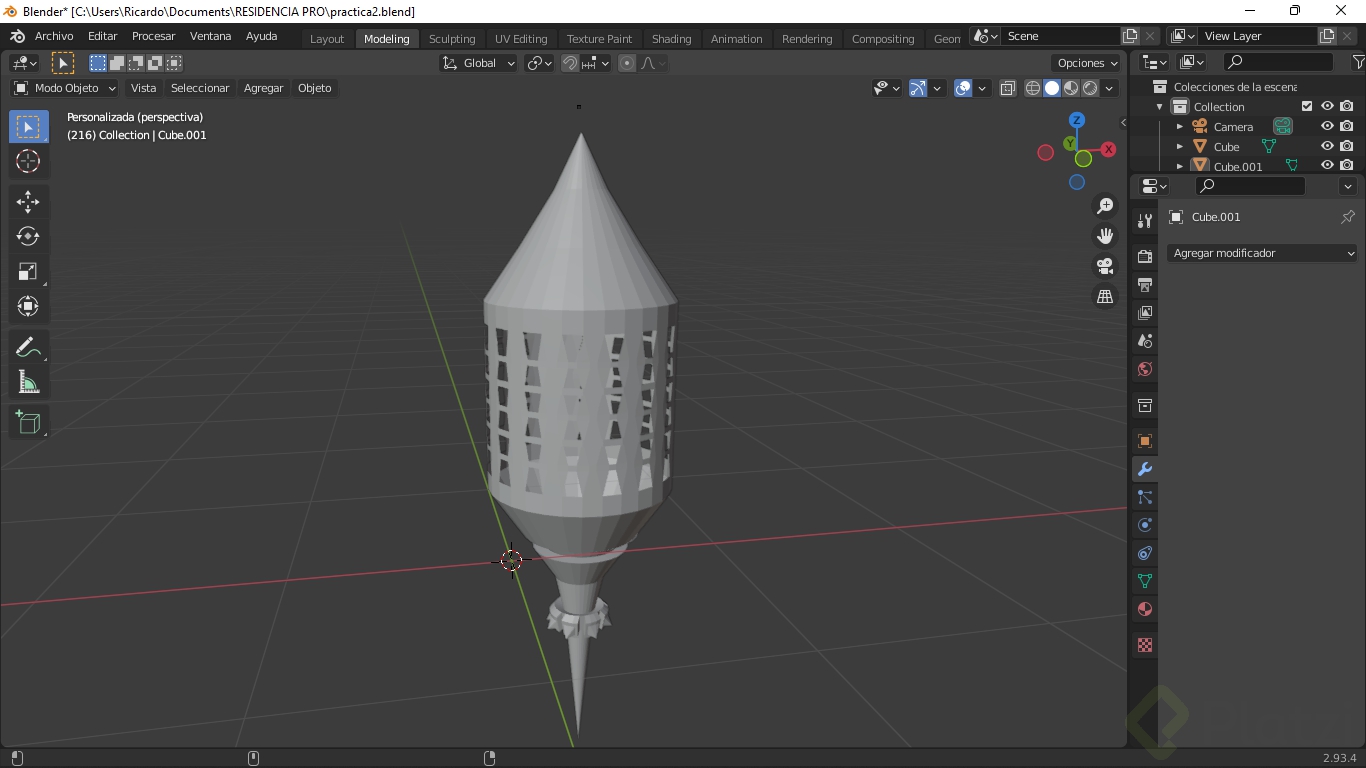Viewport: 1366px width, 768px height.
Task: Uncheck the Collection exclude checkbox
Action: (1307, 107)
